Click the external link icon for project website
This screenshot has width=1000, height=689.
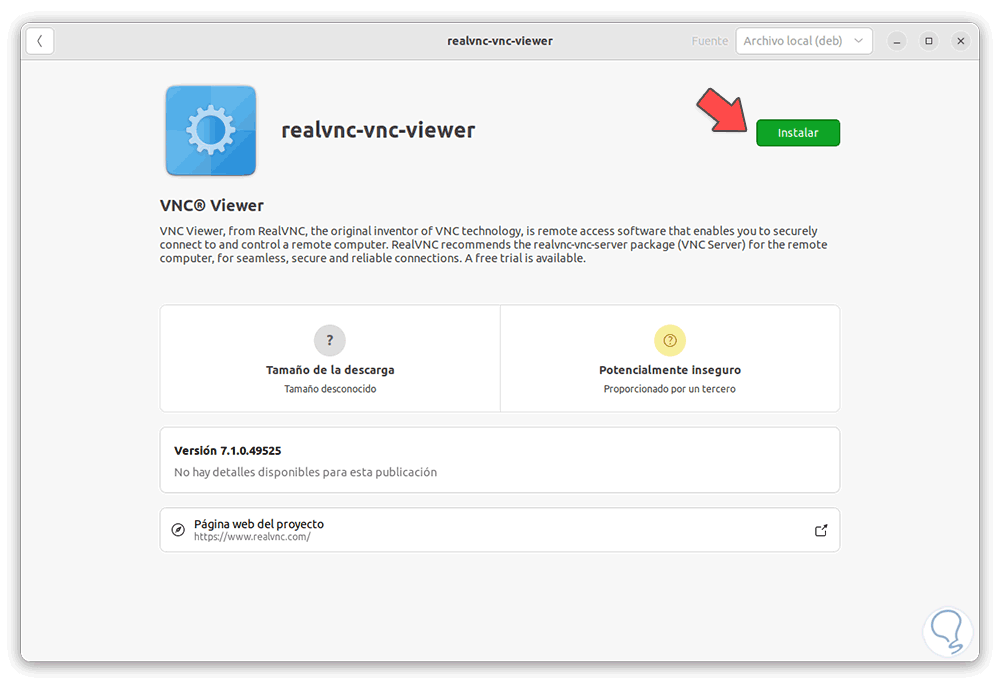point(821,530)
